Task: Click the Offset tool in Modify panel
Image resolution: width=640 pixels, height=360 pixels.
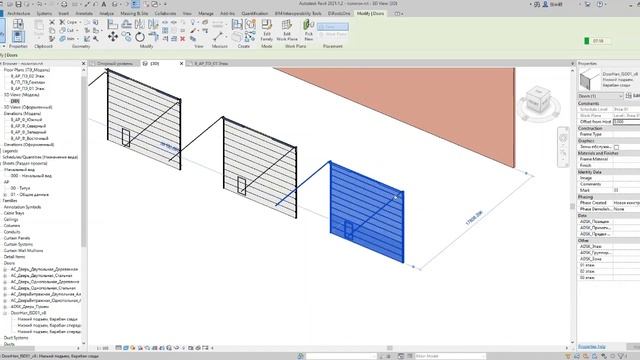Action: (x=127, y=24)
